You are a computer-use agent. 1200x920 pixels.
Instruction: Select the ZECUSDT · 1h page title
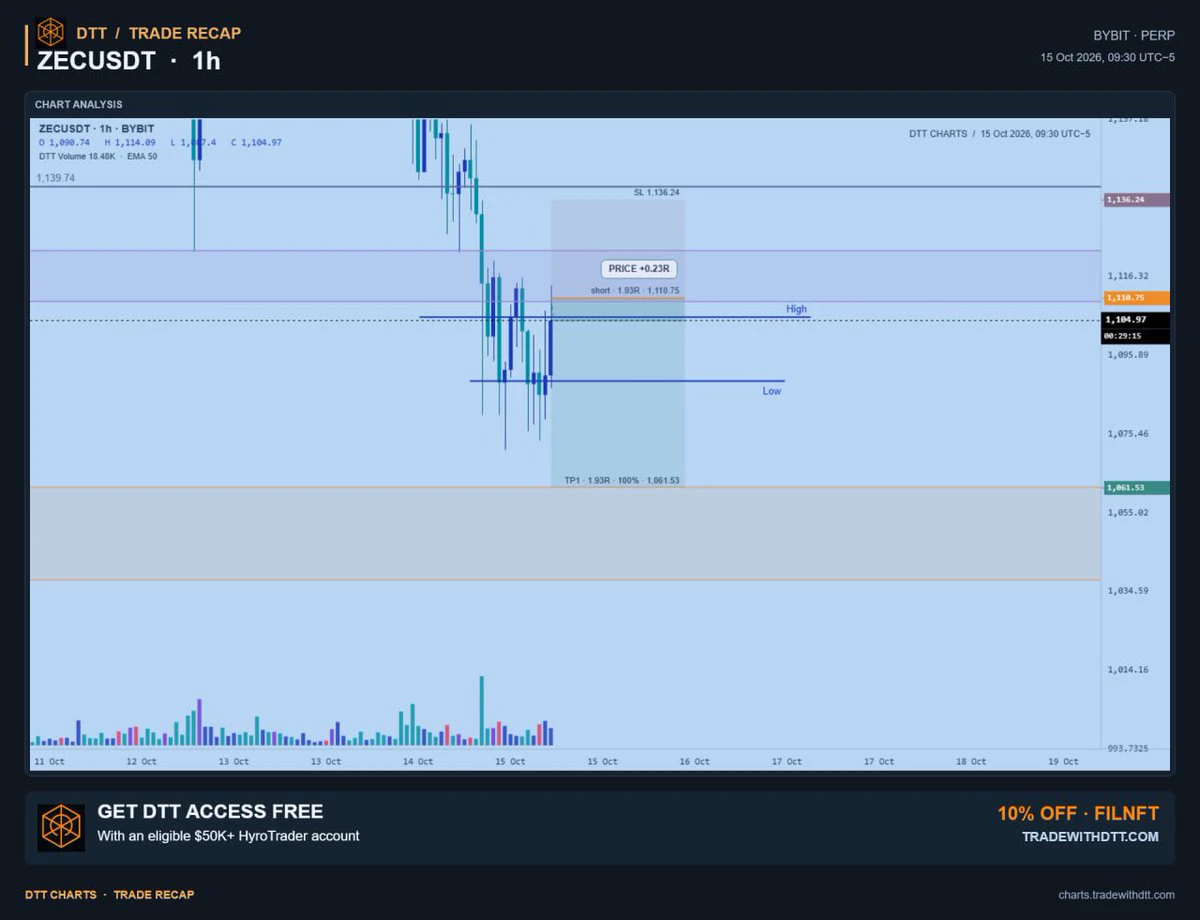[128, 61]
